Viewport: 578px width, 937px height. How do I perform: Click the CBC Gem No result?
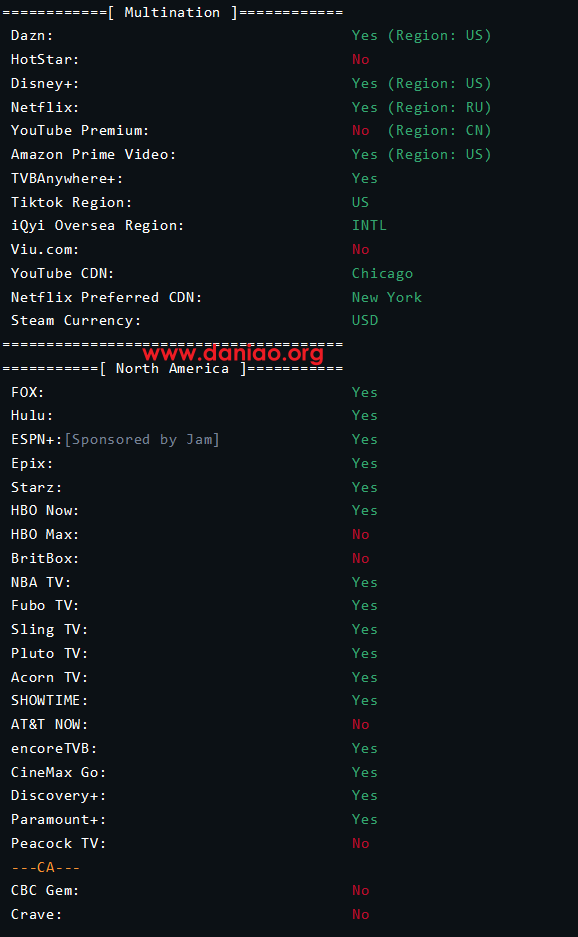(x=360, y=891)
